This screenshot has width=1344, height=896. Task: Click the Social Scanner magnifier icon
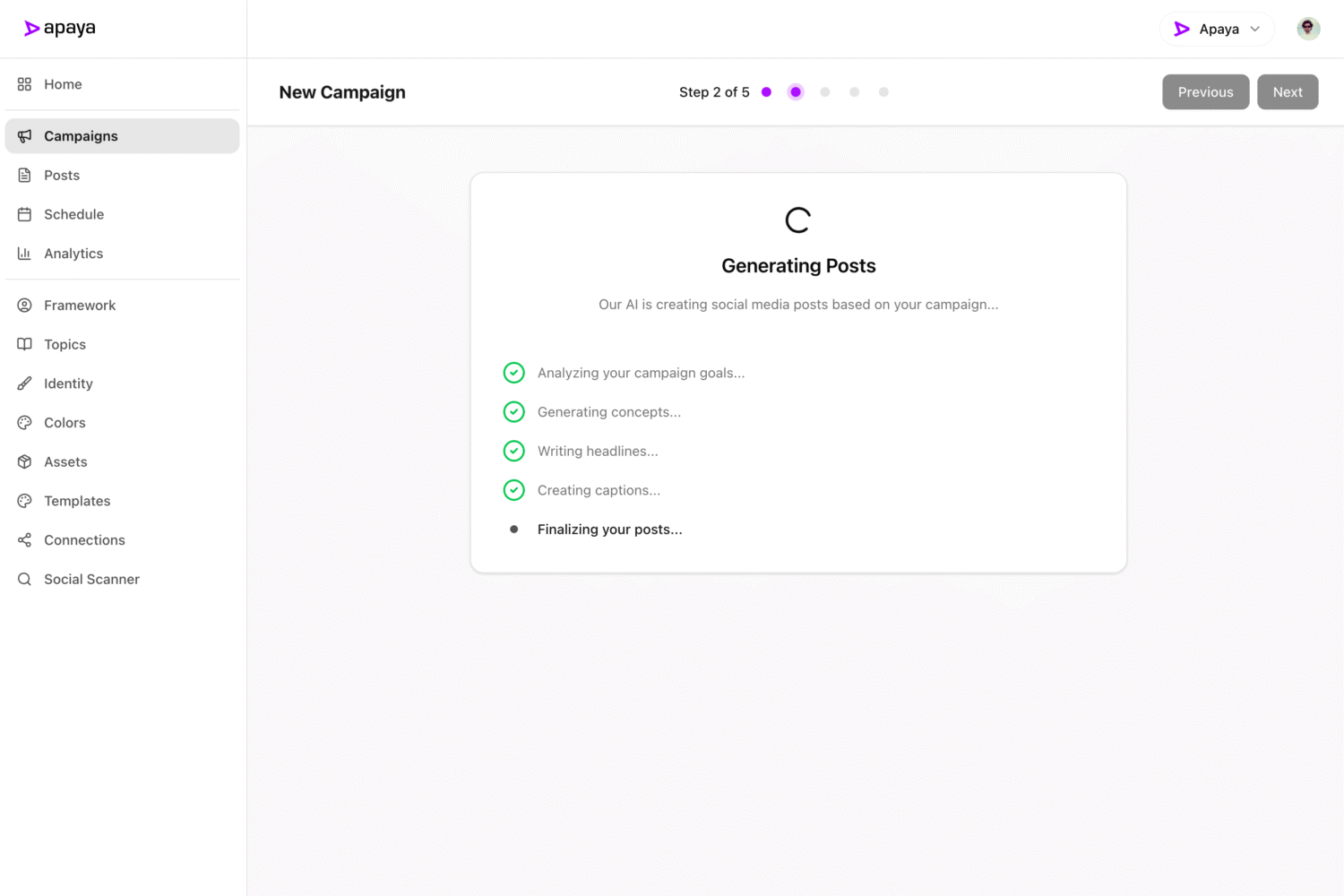coord(24,579)
